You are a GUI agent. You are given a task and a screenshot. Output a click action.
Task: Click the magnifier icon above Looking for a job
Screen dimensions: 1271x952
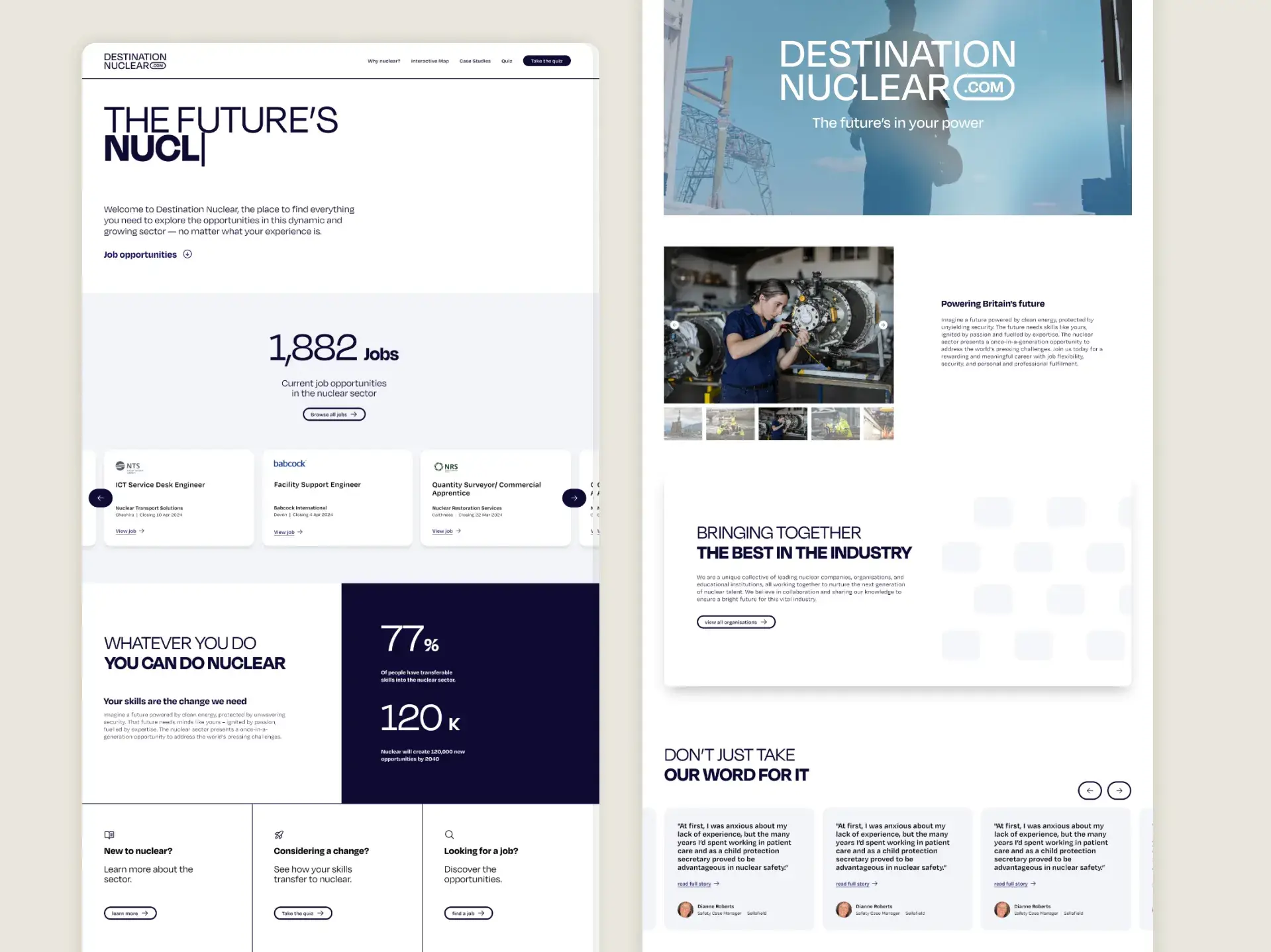[449, 835]
